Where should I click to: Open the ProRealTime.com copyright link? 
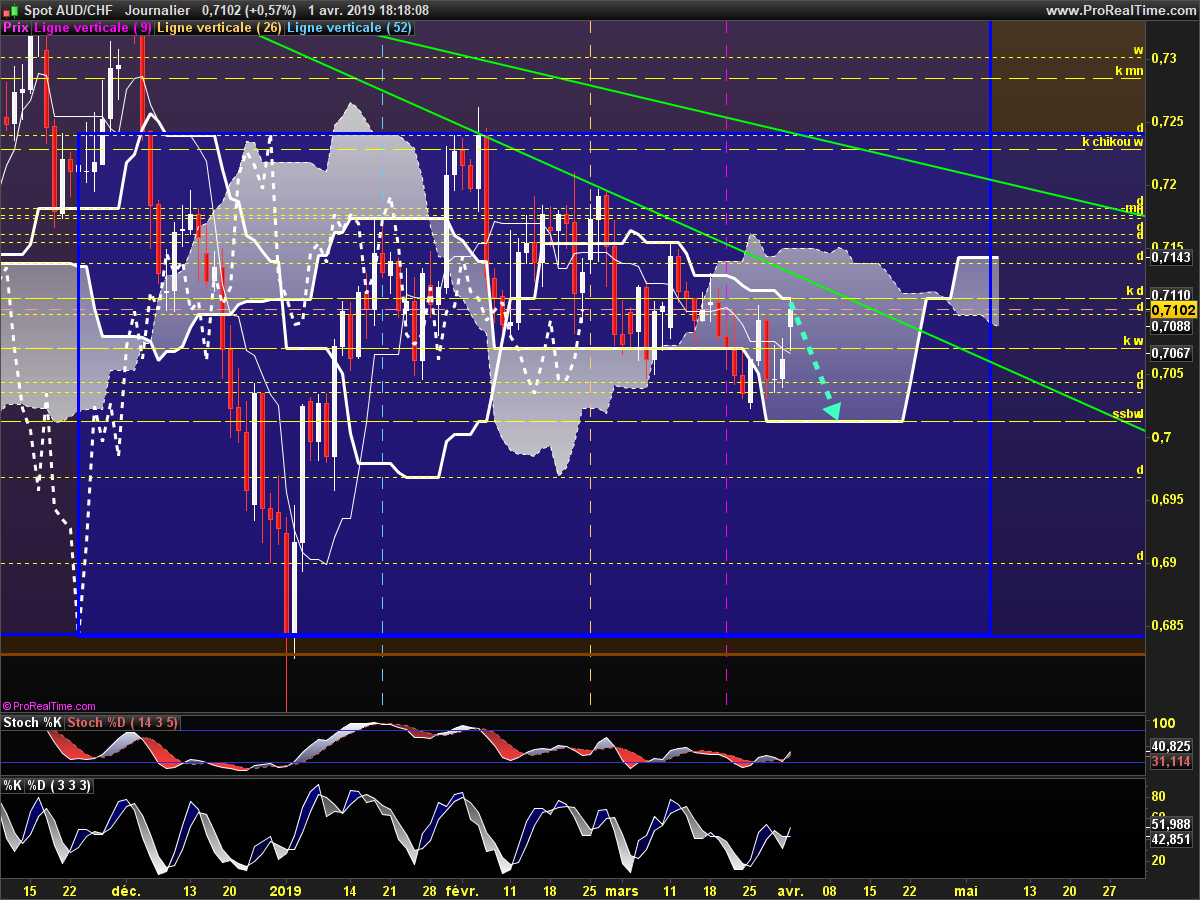49,705
